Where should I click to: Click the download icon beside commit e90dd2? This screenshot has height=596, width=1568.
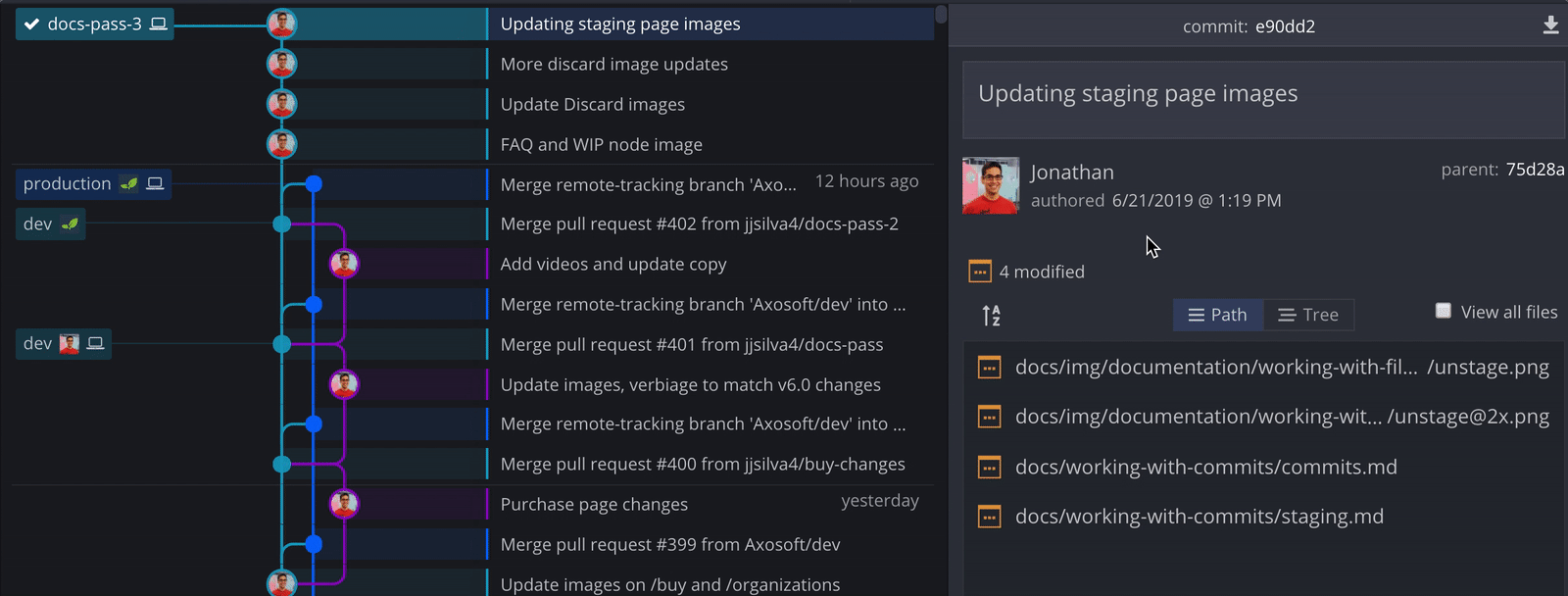click(x=1550, y=25)
